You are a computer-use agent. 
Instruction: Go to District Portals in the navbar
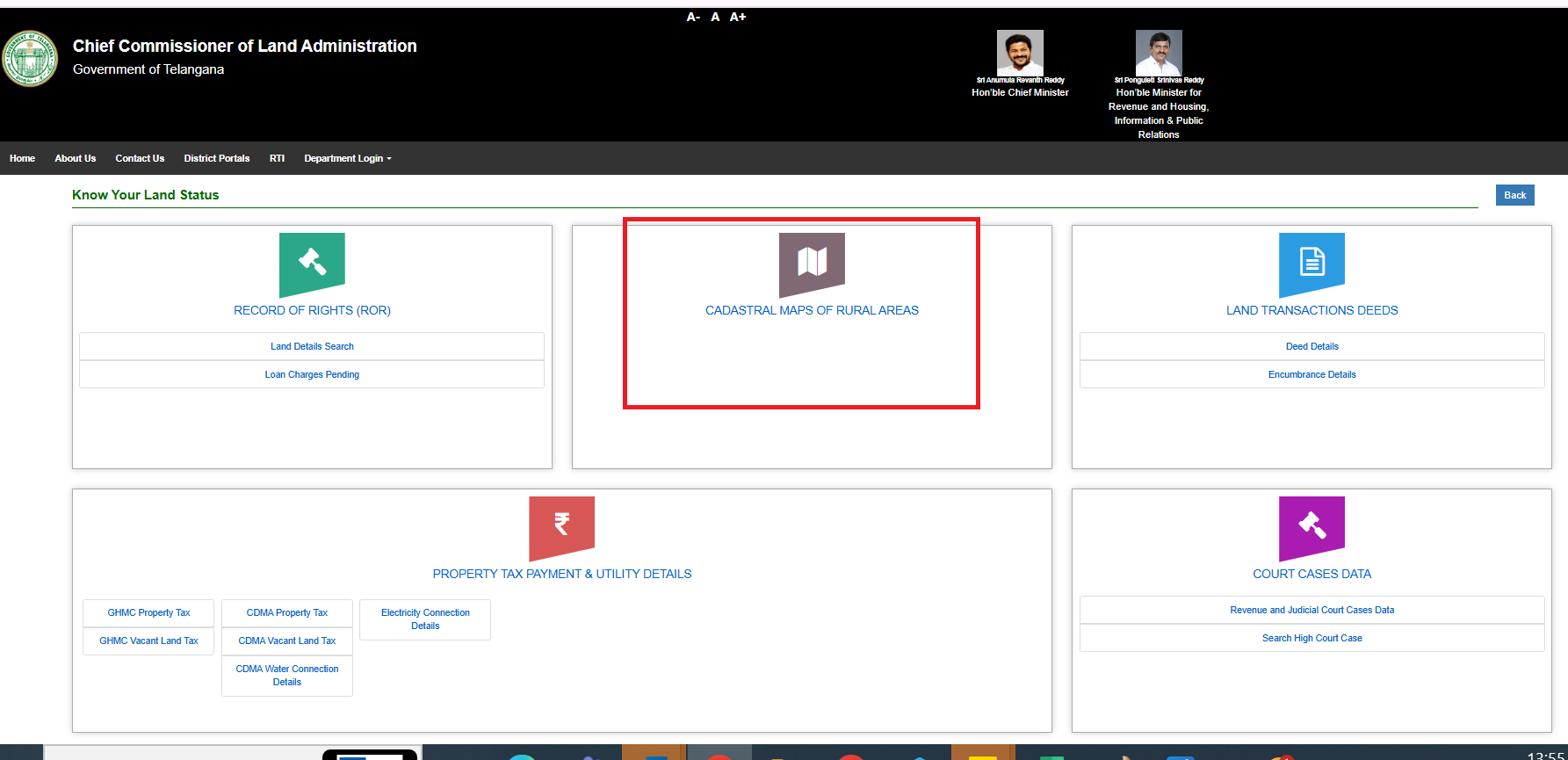click(x=217, y=159)
